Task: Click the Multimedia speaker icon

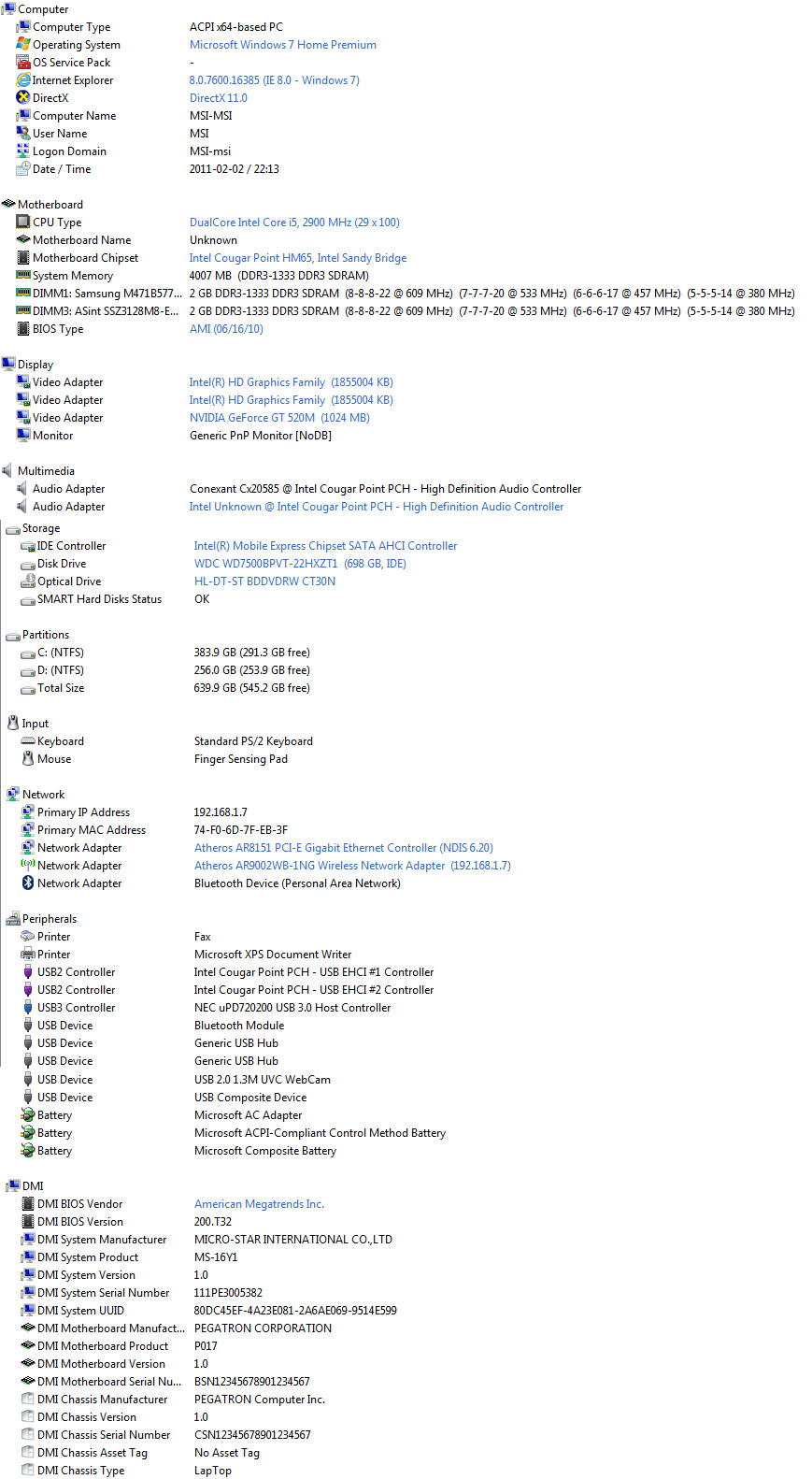Action: point(8,471)
